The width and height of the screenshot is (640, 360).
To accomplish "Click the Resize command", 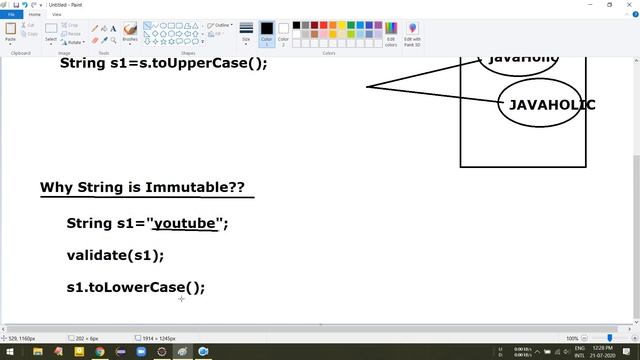I will pos(71,34).
